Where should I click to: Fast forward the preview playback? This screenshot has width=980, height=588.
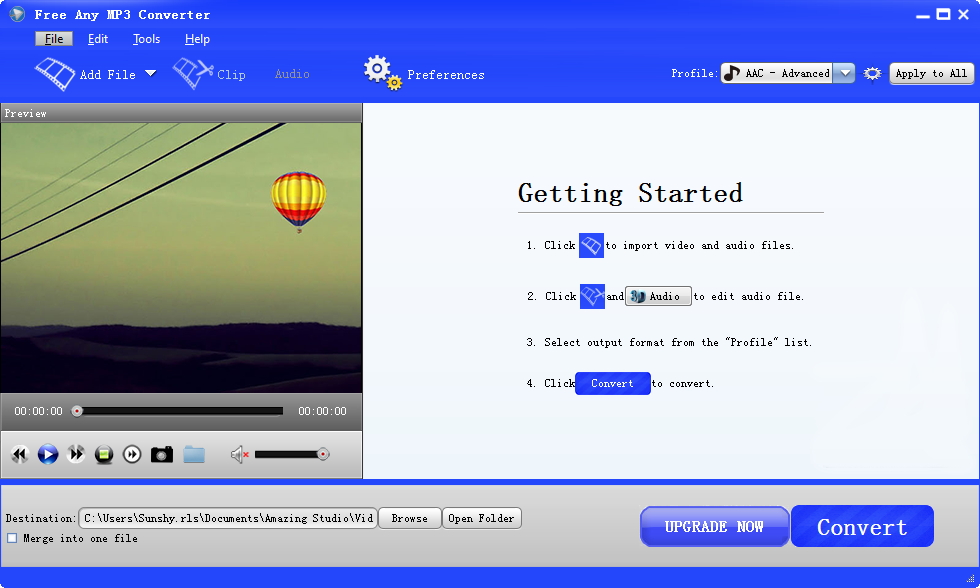pyautogui.click(x=75, y=454)
